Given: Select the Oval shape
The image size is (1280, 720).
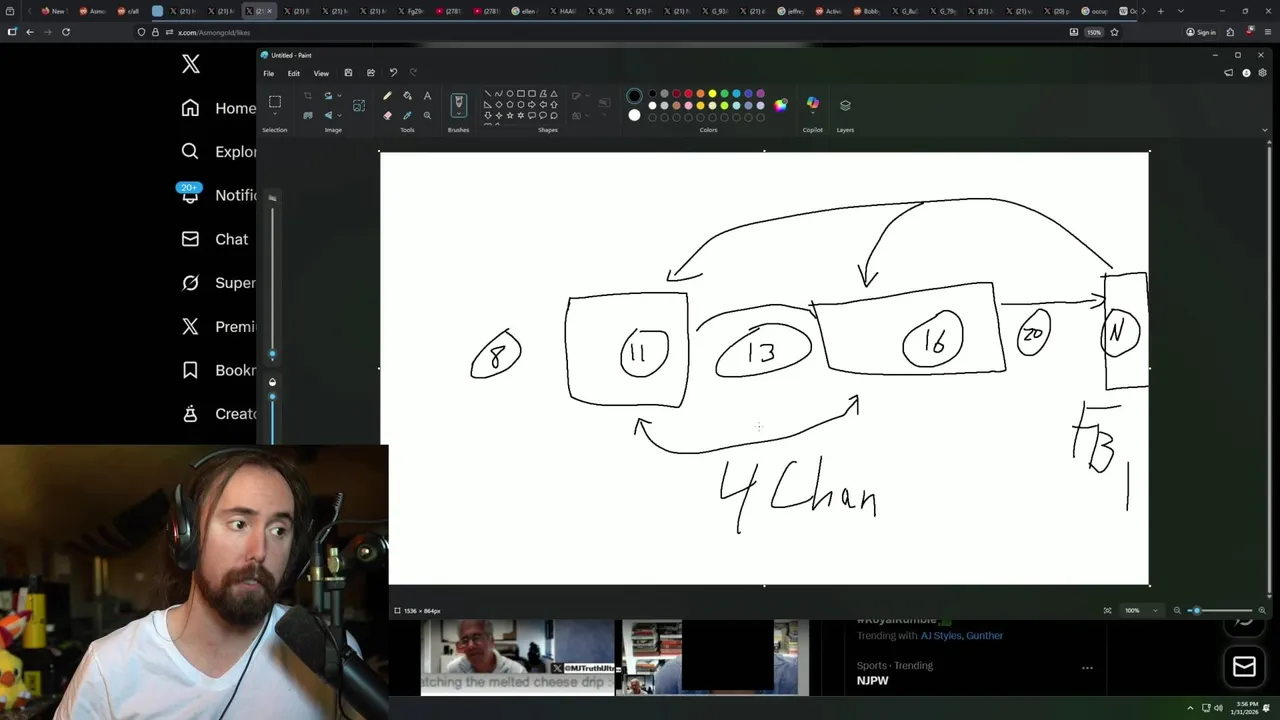Looking at the screenshot, I should pos(509,94).
